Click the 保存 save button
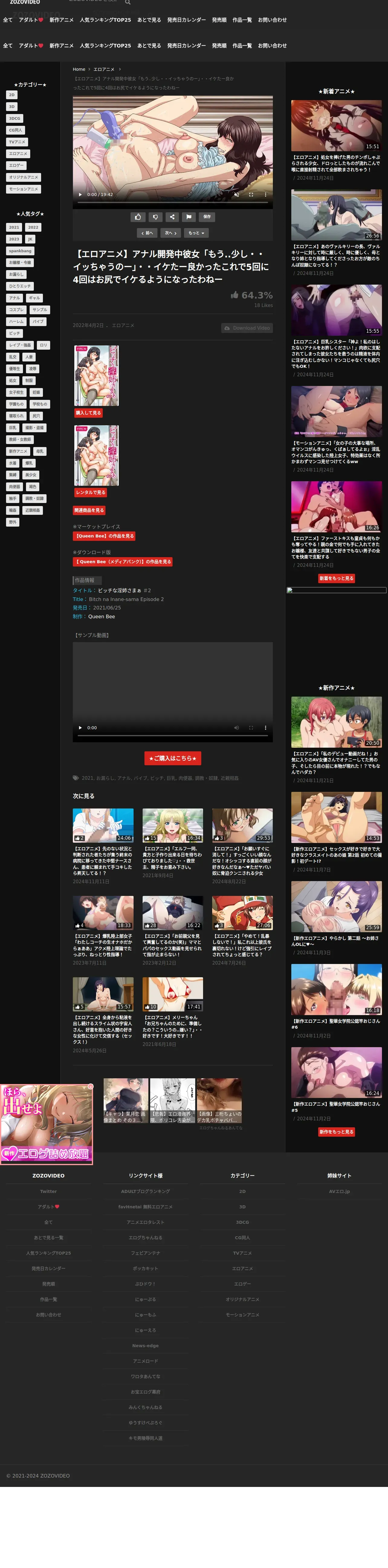This screenshot has width=388, height=1568. (x=207, y=217)
